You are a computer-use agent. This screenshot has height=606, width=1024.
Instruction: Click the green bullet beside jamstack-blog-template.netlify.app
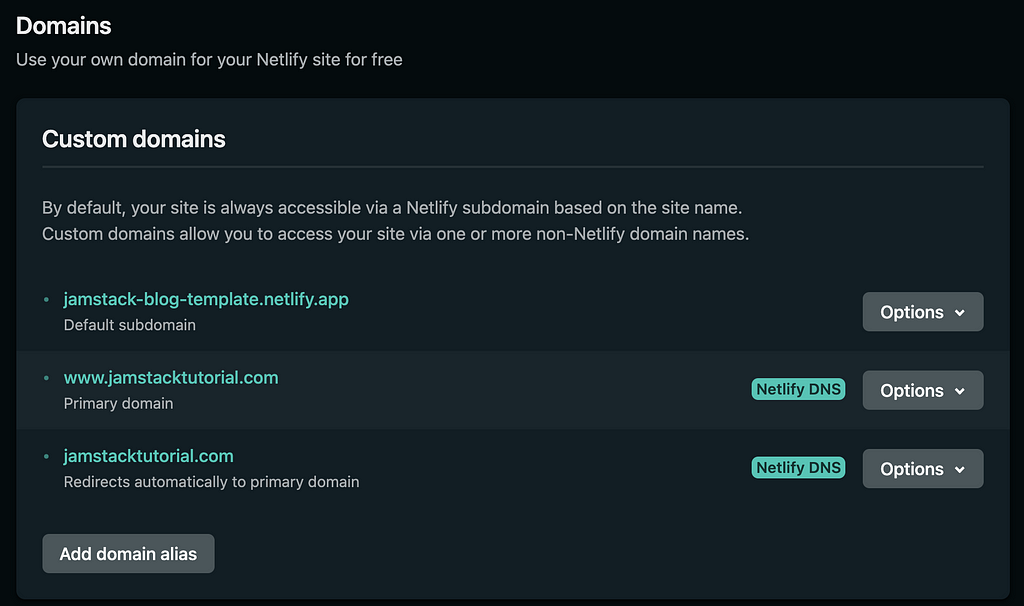coord(46,300)
